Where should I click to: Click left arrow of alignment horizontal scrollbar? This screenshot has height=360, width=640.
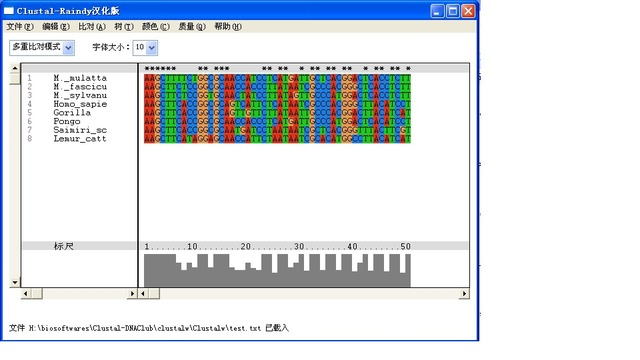point(143,293)
